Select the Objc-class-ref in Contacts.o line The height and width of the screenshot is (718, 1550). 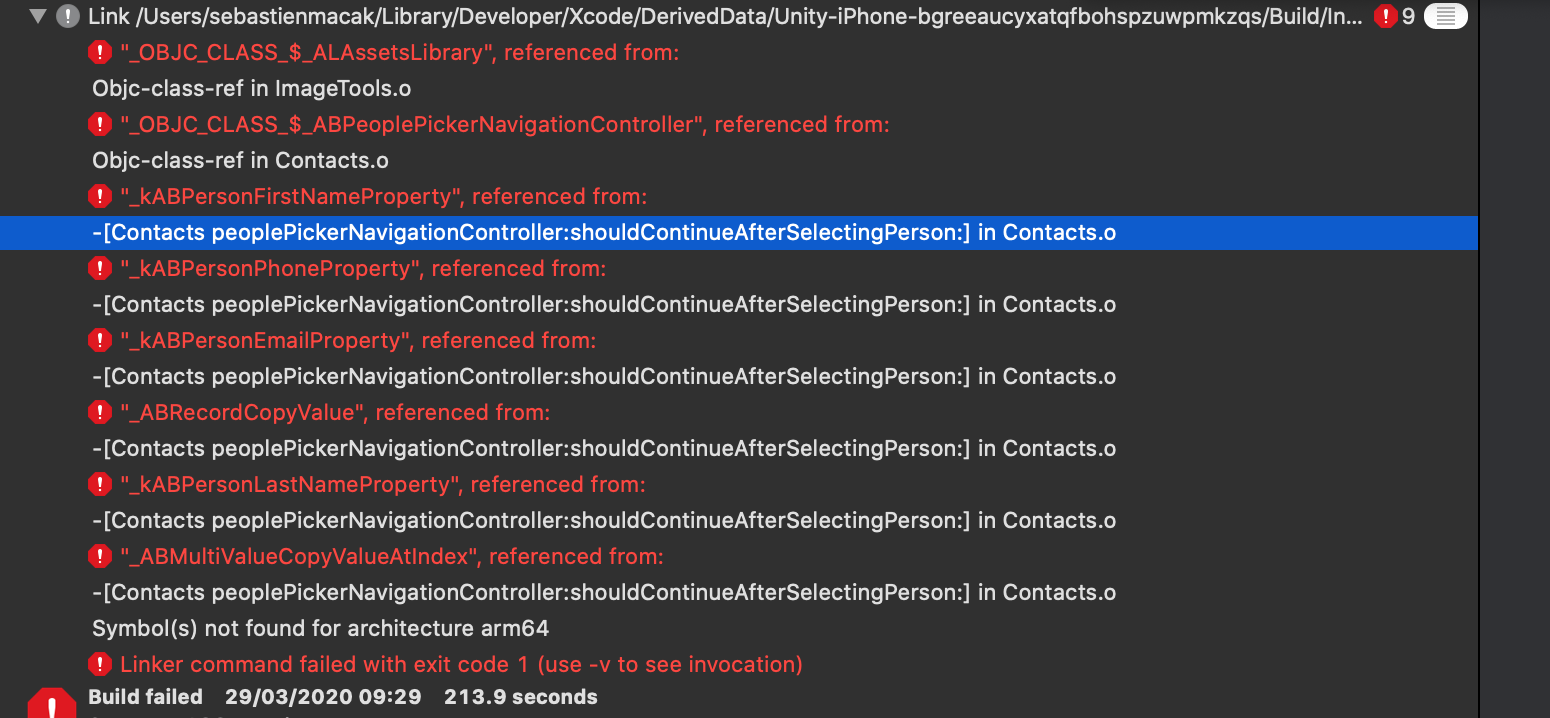(240, 160)
